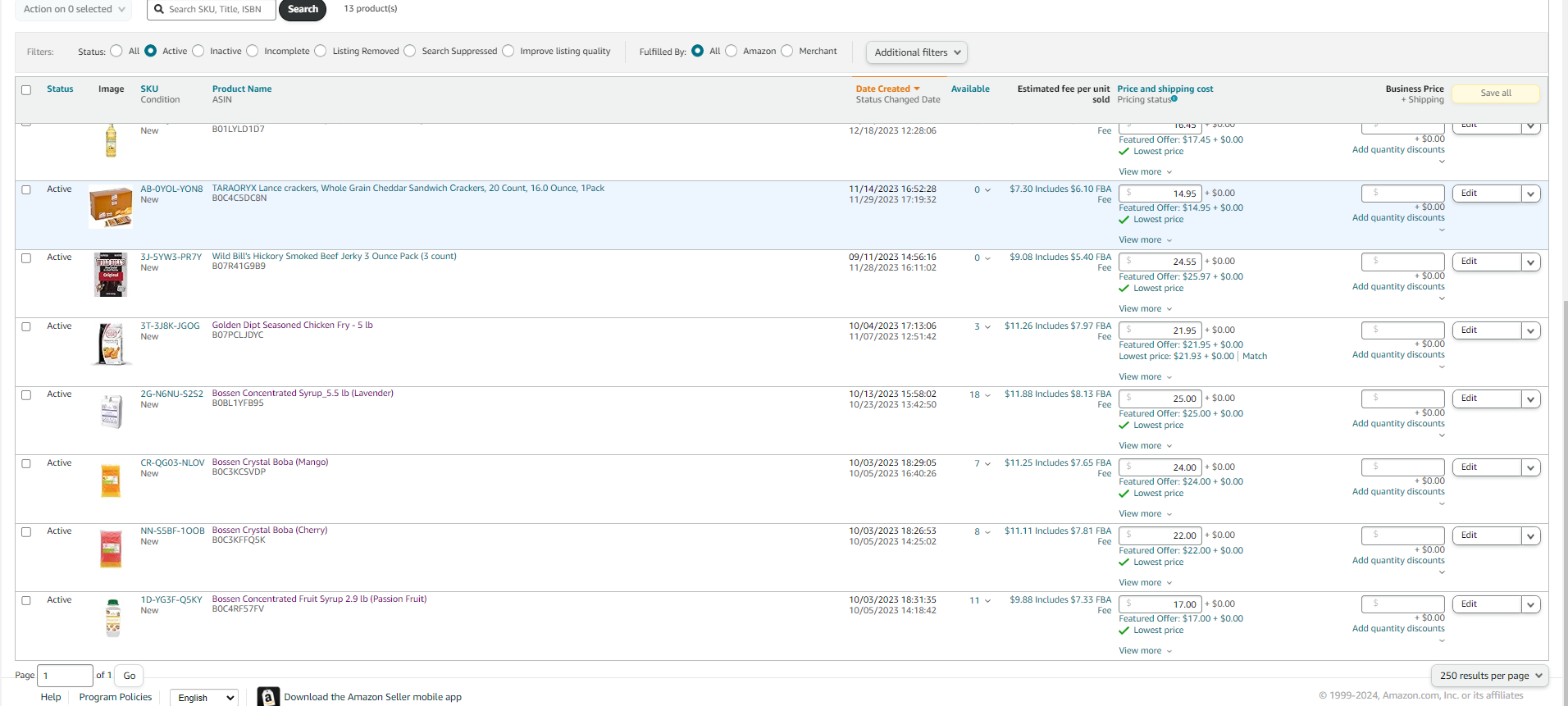Open Edit dropdown arrow for Beef Jerky
This screenshot has width=1568, height=706.
(x=1531, y=262)
